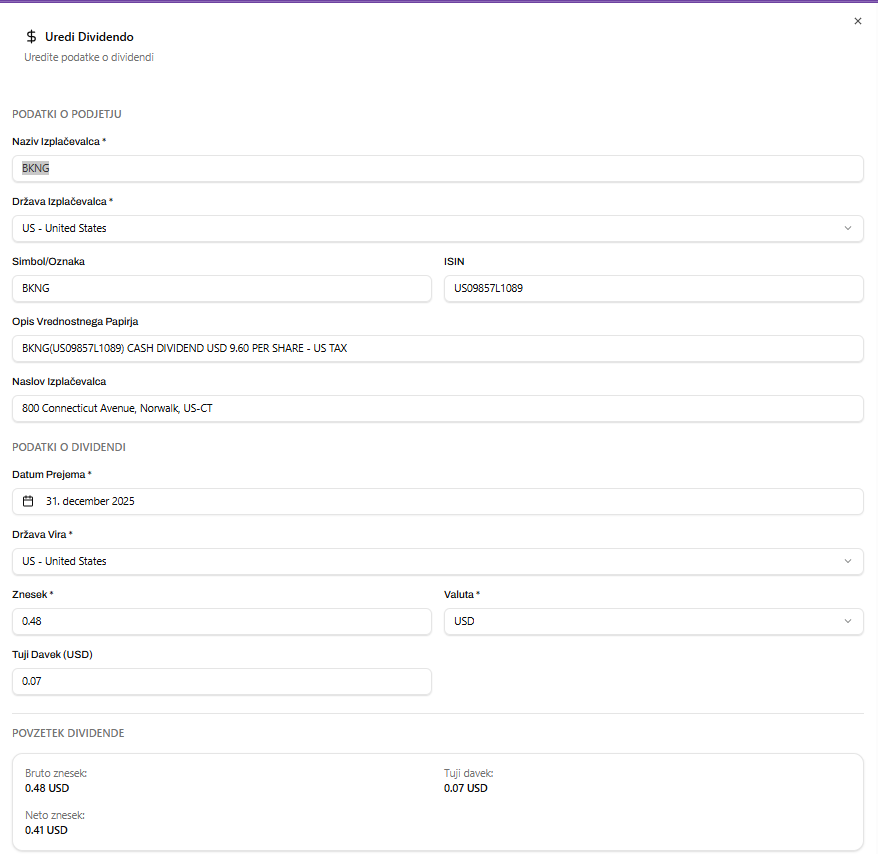Expand the Država Vira country selector
The width and height of the screenshot is (878, 854).
(437, 561)
